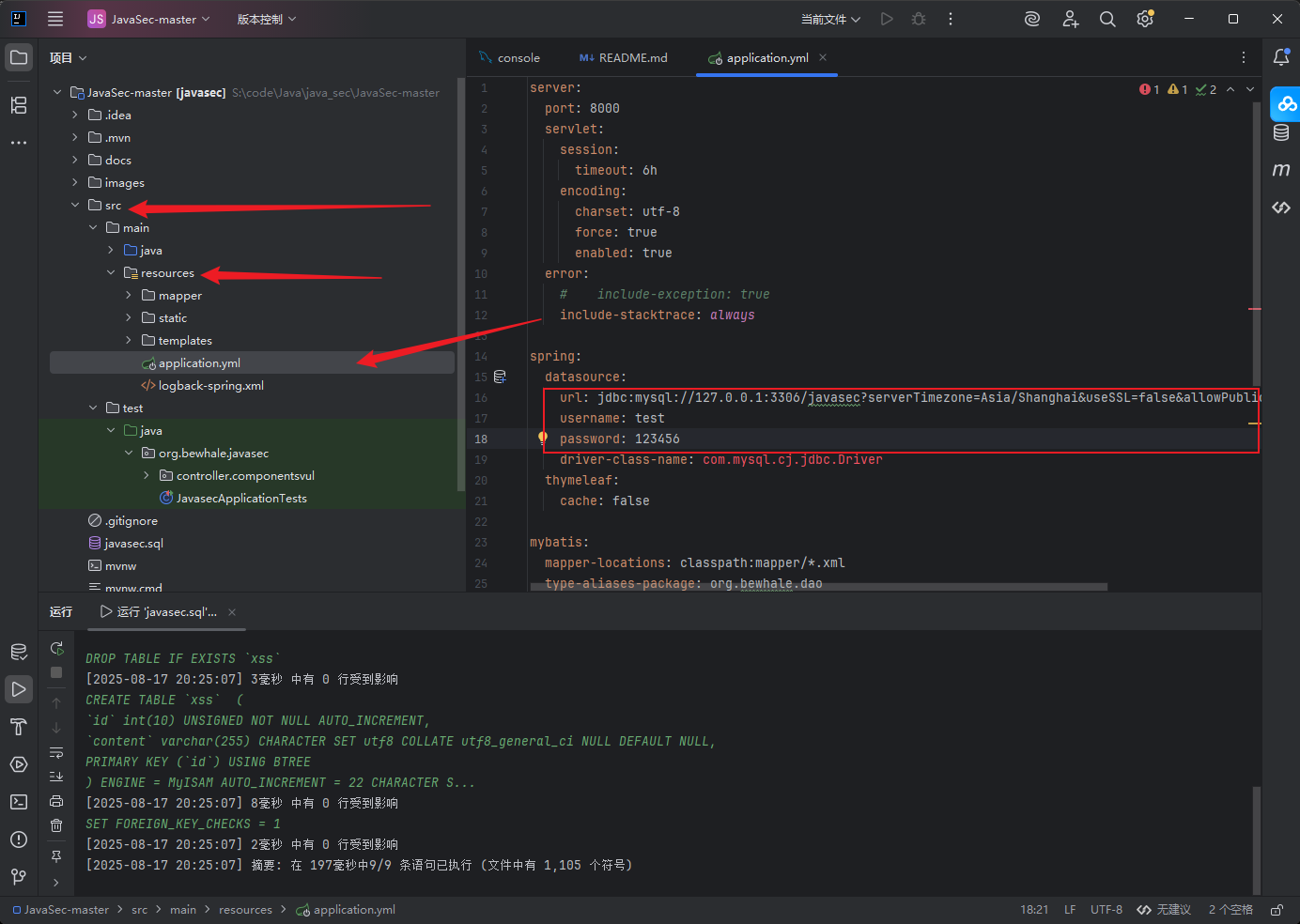Click the resources breadcrumb in navigation bar

pyautogui.click(x=245, y=910)
